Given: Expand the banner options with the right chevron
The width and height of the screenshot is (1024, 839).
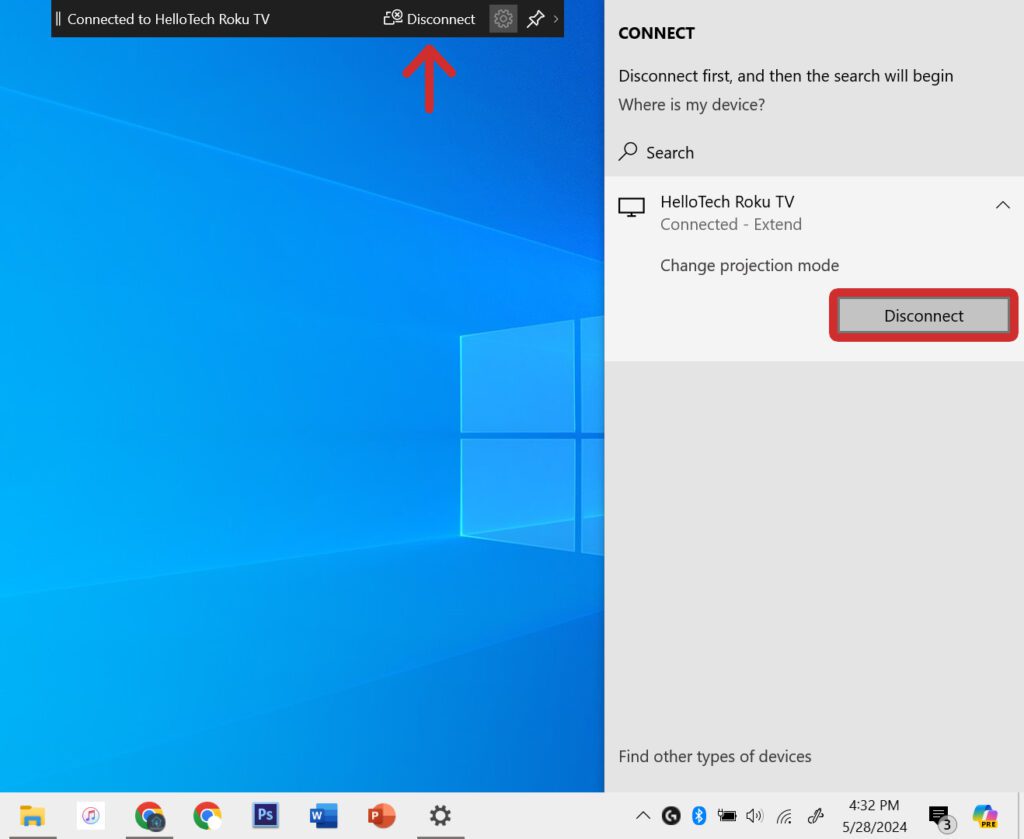Looking at the screenshot, I should pos(557,18).
